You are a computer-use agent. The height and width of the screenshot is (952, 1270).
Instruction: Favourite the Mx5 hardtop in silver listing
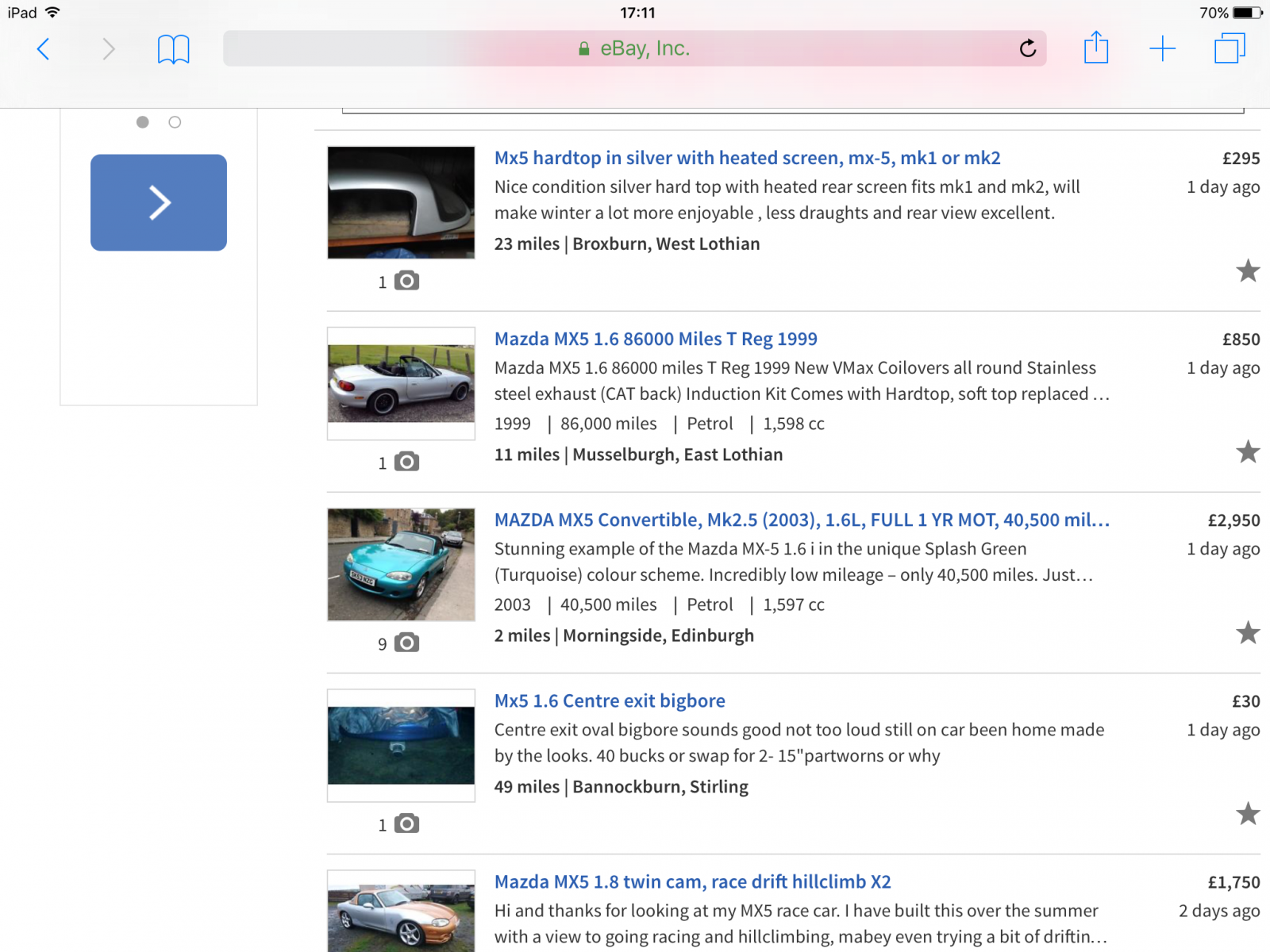tap(1248, 271)
